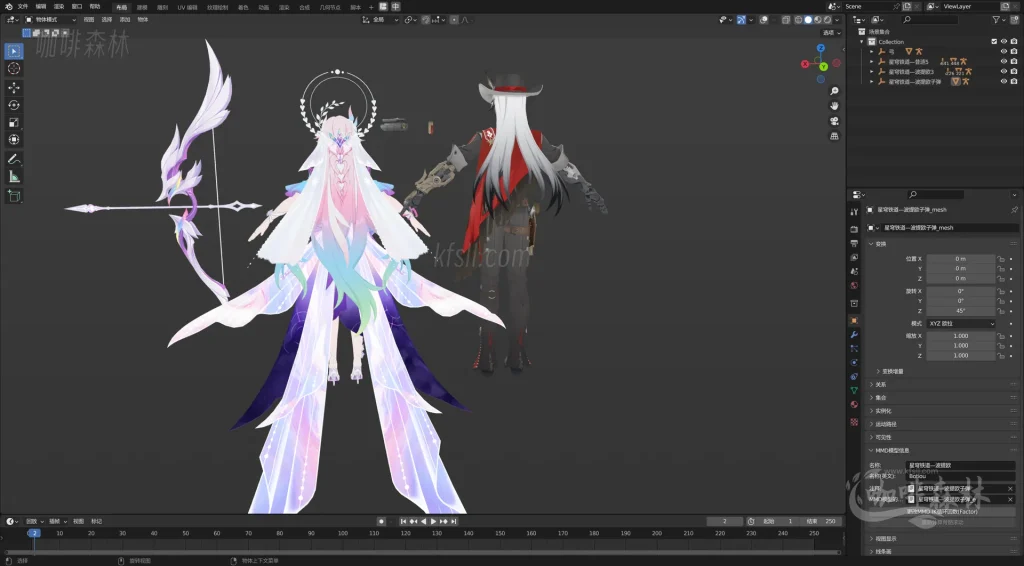The width and height of the screenshot is (1024, 566).
Task: Open the Material properties tab
Action: [854, 405]
